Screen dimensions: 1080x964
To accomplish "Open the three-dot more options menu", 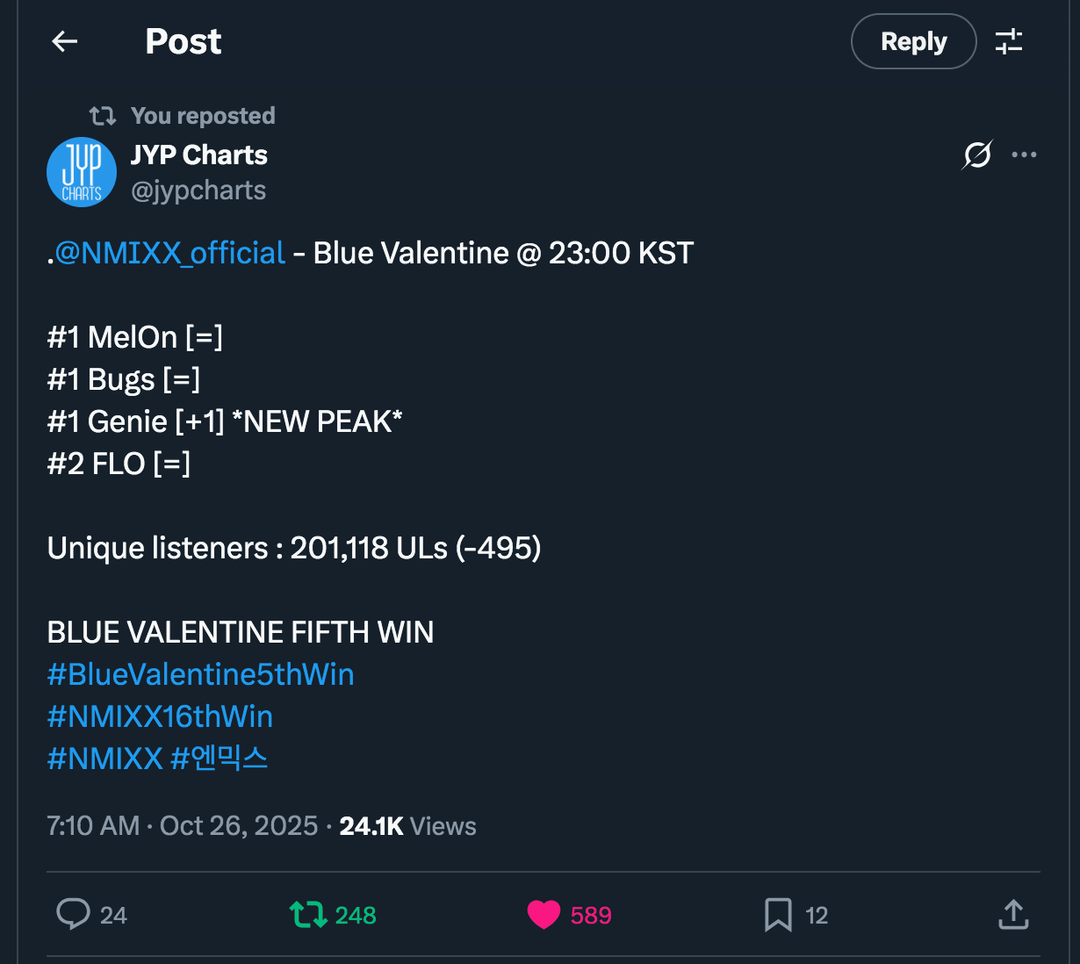I will [x=1024, y=155].
